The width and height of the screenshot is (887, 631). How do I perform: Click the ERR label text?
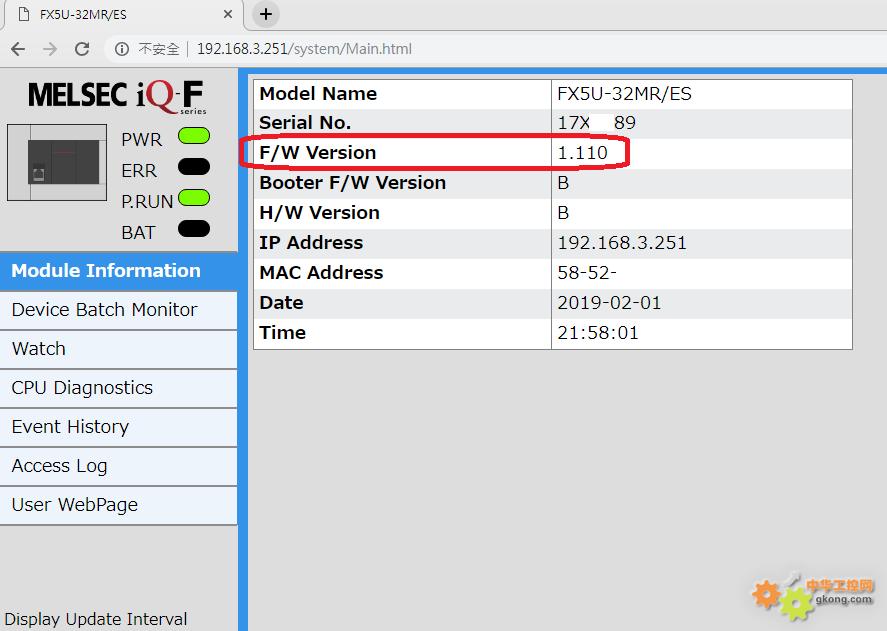tap(139, 170)
